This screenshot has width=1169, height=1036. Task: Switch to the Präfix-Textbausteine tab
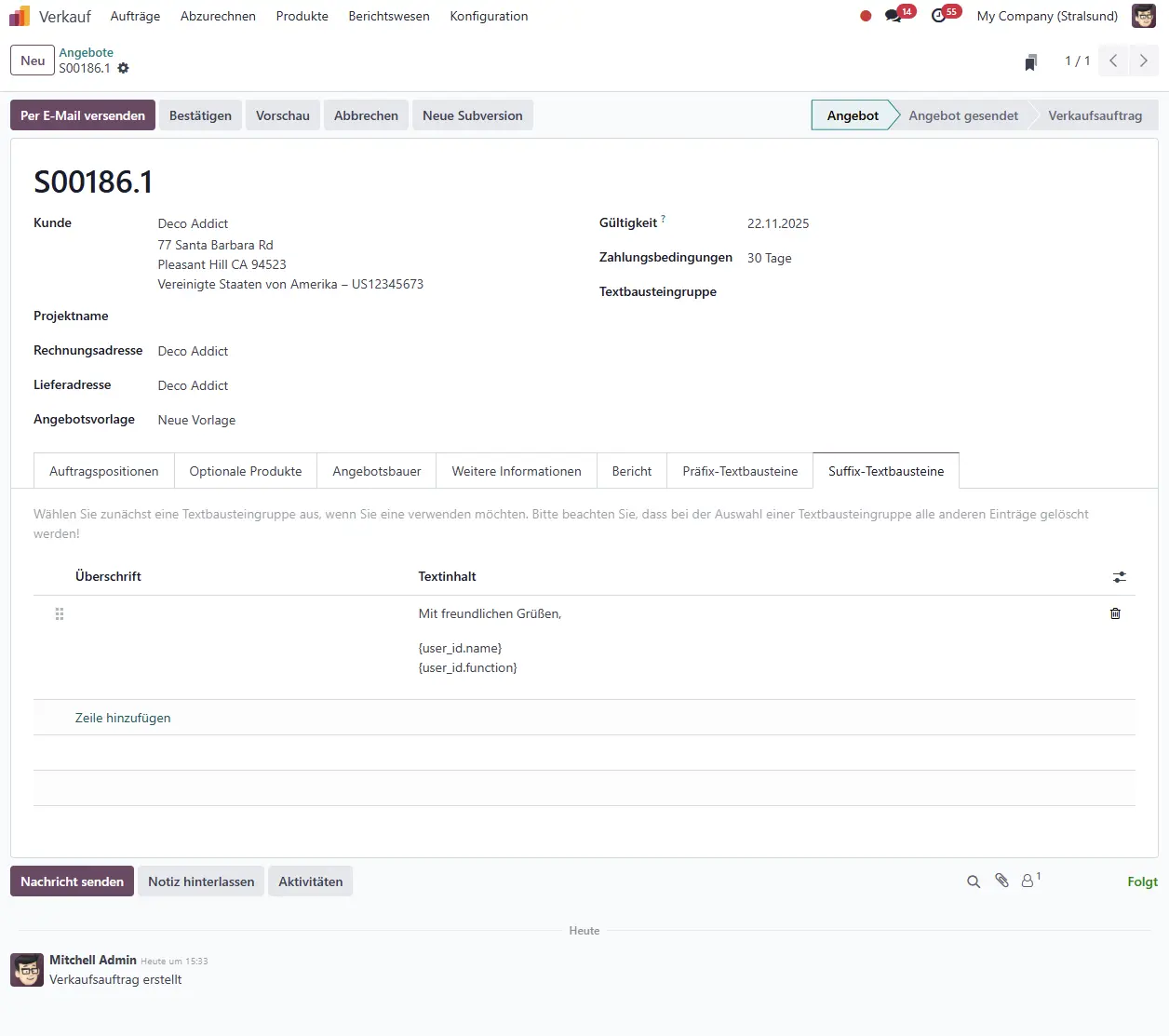click(740, 471)
